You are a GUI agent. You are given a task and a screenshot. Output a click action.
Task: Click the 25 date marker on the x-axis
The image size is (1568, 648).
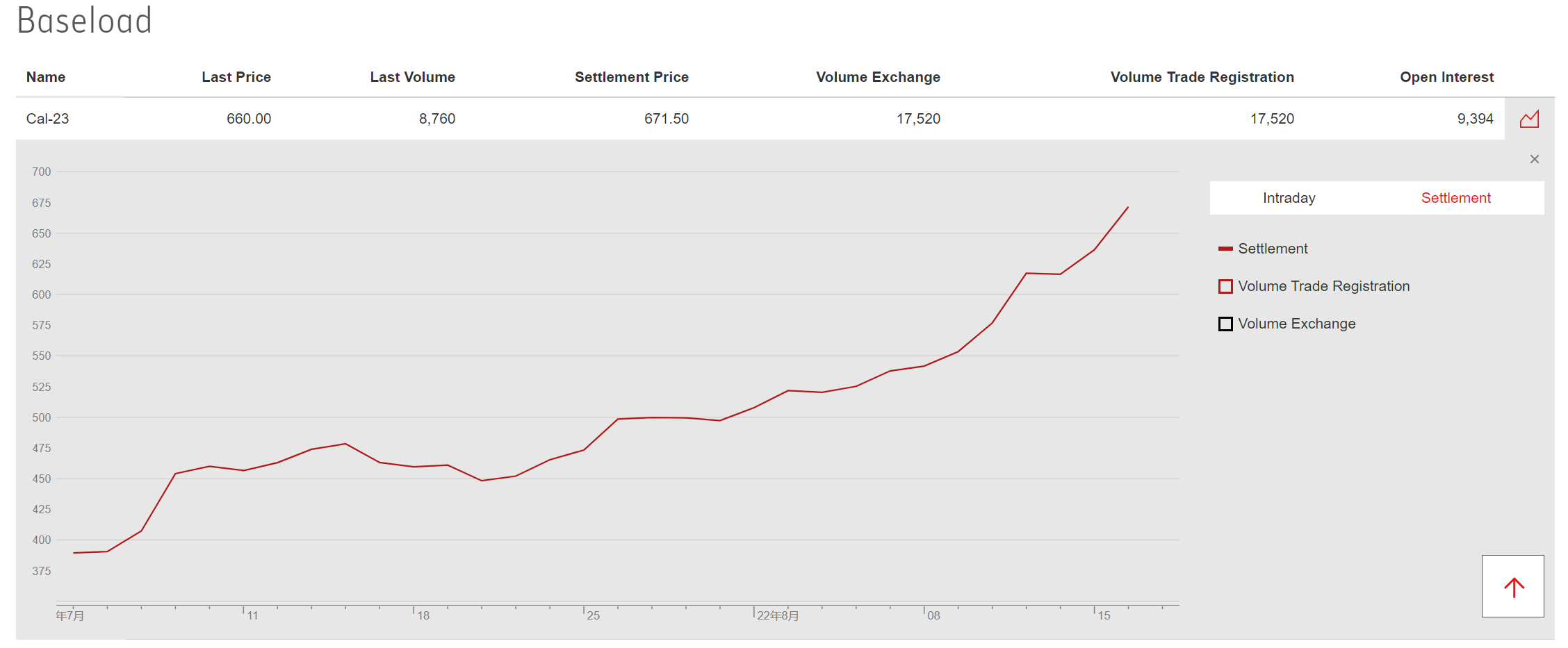pos(593,615)
